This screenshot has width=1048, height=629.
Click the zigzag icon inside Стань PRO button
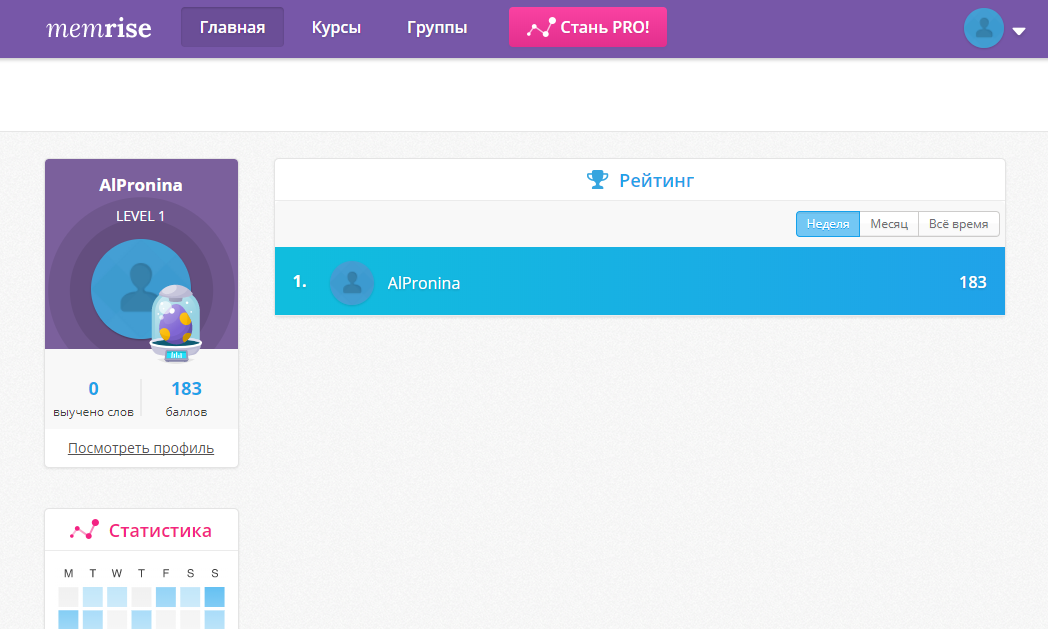point(540,27)
